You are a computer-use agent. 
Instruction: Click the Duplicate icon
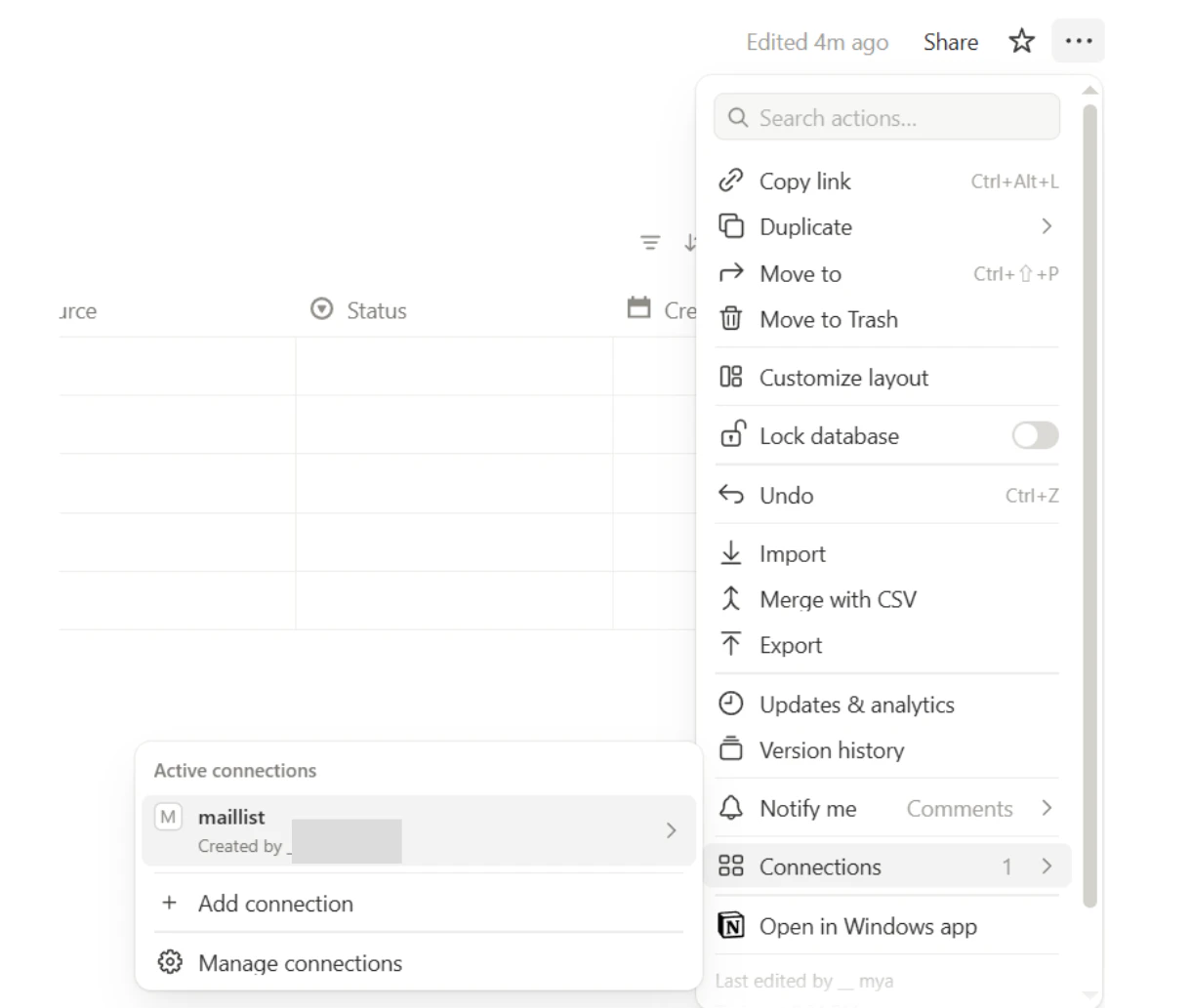tap(731, 226)
